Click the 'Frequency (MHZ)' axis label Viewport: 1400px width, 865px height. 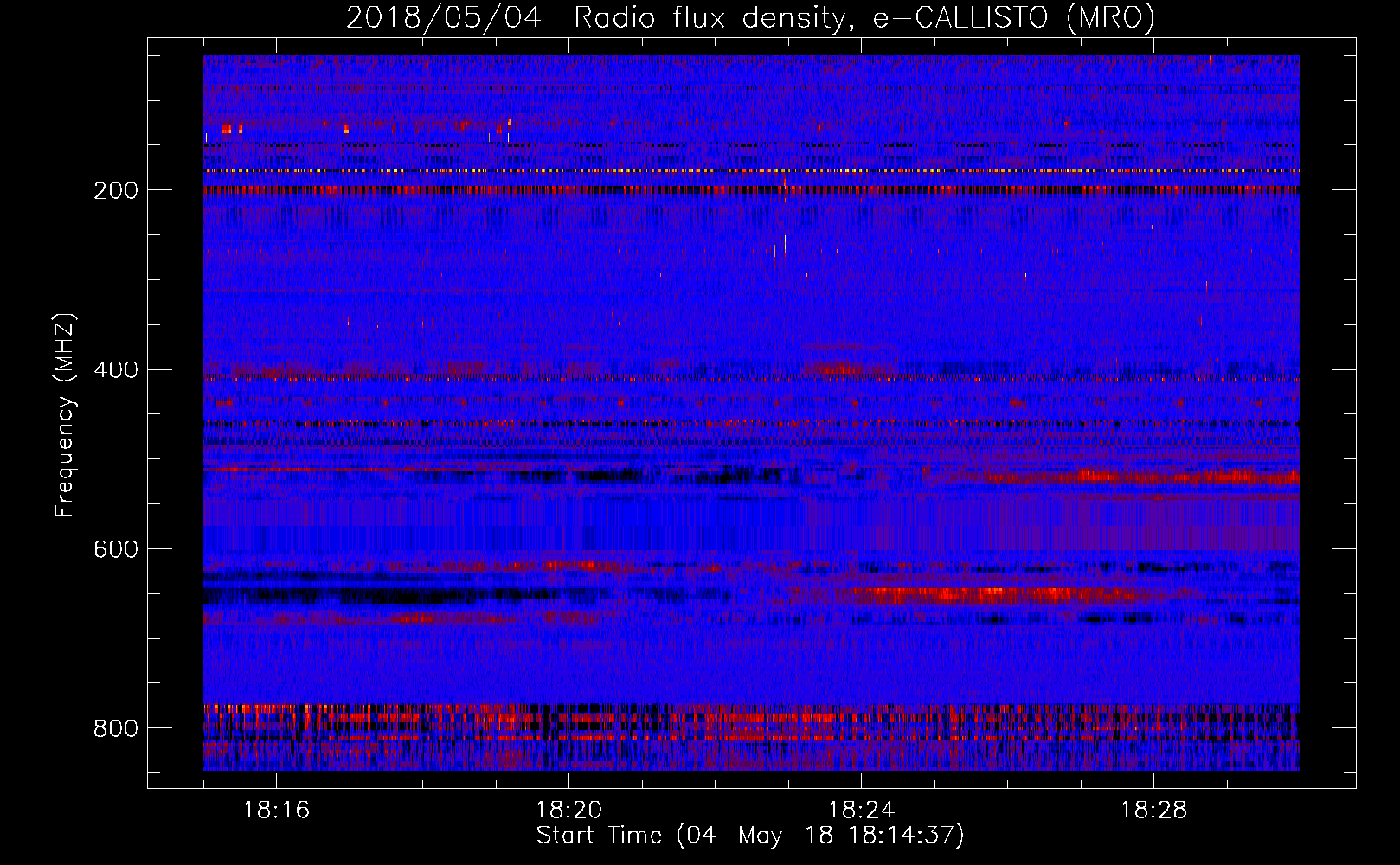[x=65, y=415]
